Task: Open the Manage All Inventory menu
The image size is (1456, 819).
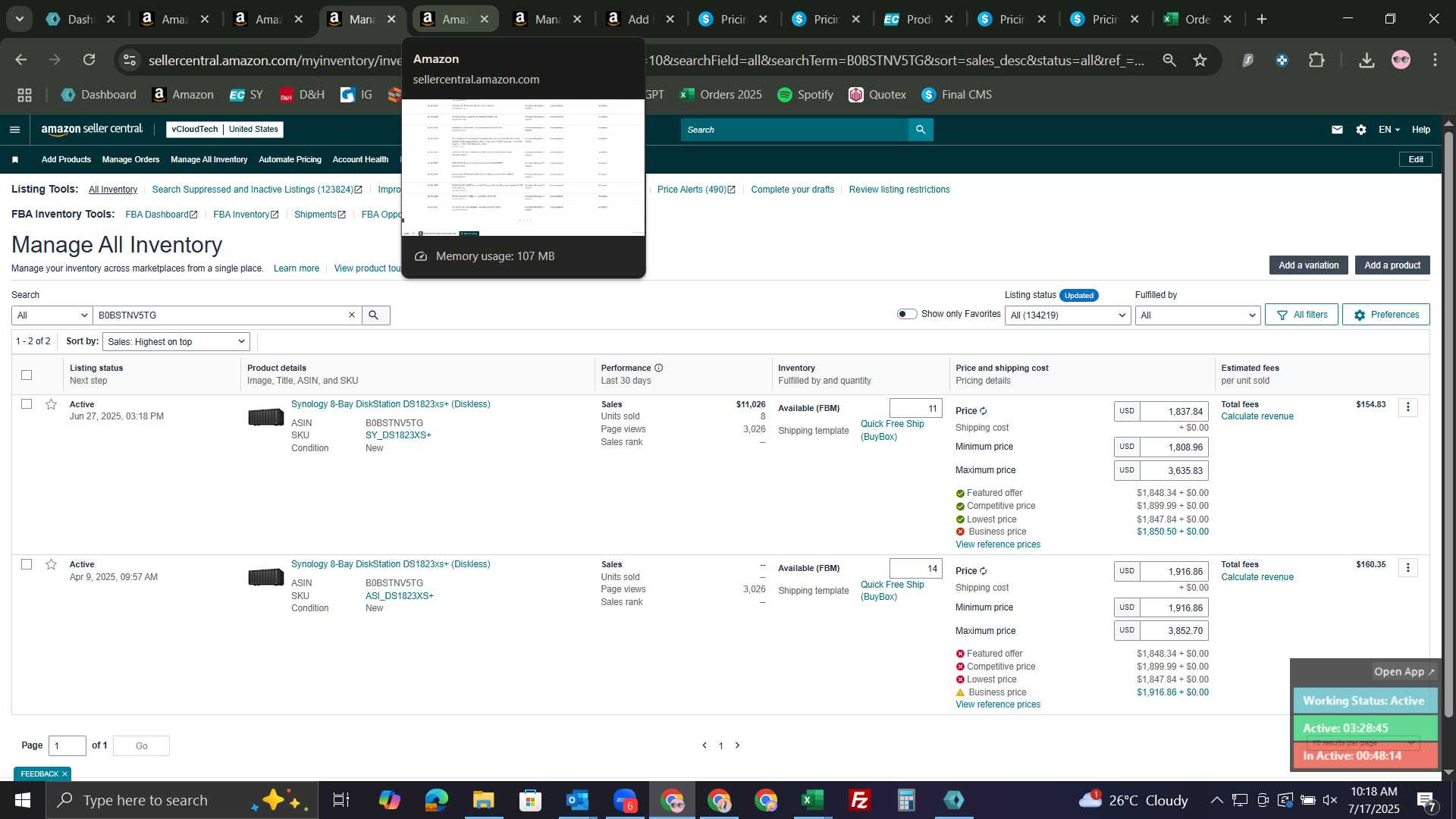Action: 209,159
